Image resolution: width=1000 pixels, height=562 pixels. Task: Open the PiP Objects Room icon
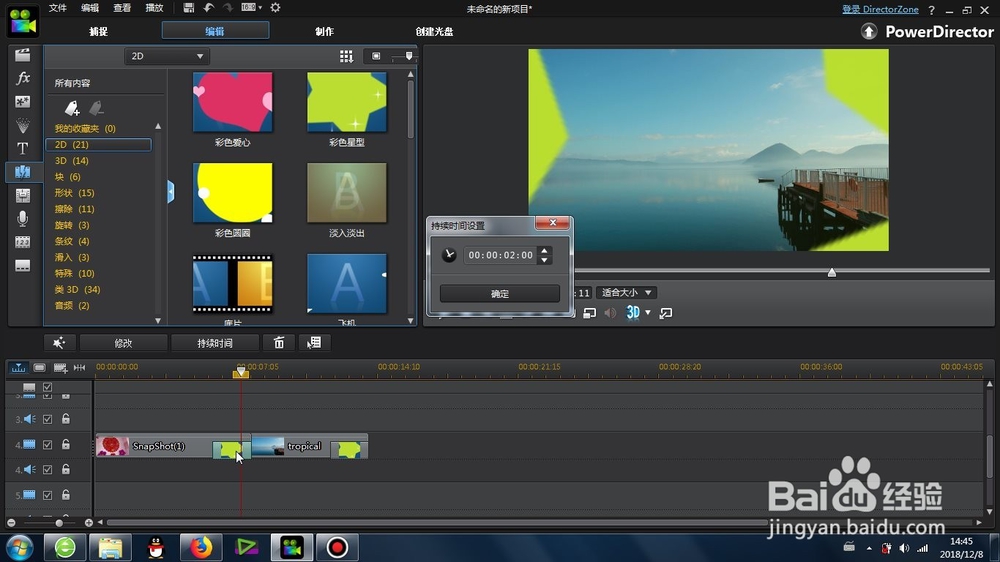point(22,102)
